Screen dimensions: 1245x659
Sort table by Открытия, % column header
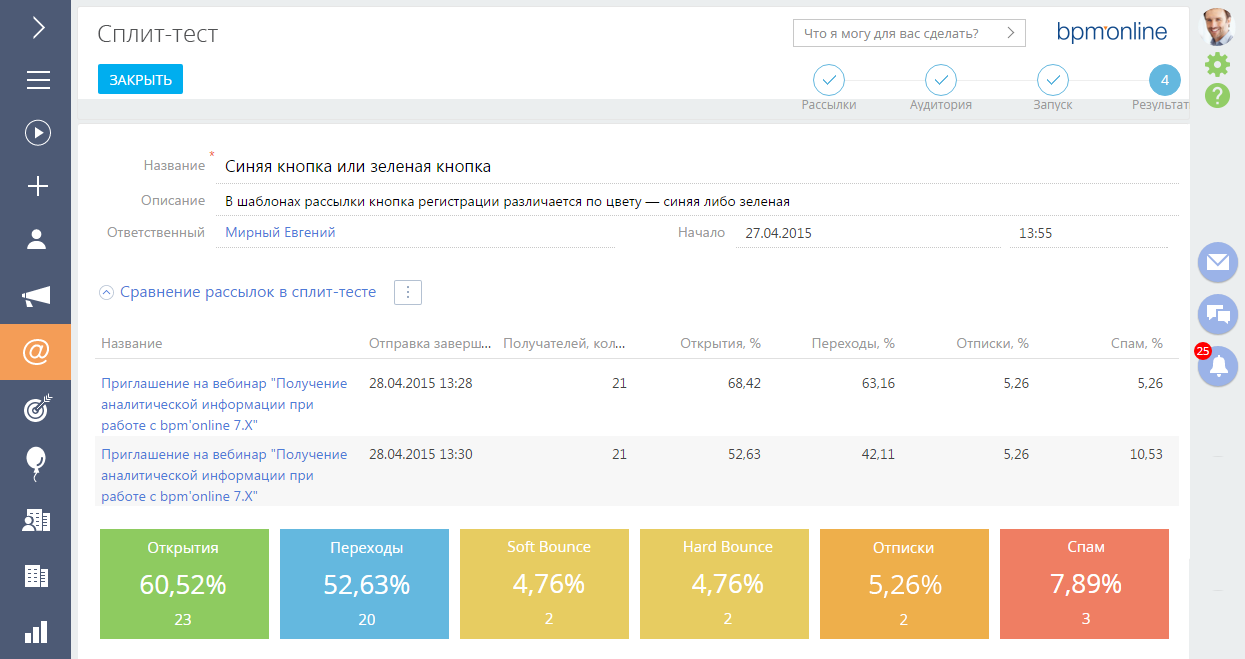coord(720,343)
